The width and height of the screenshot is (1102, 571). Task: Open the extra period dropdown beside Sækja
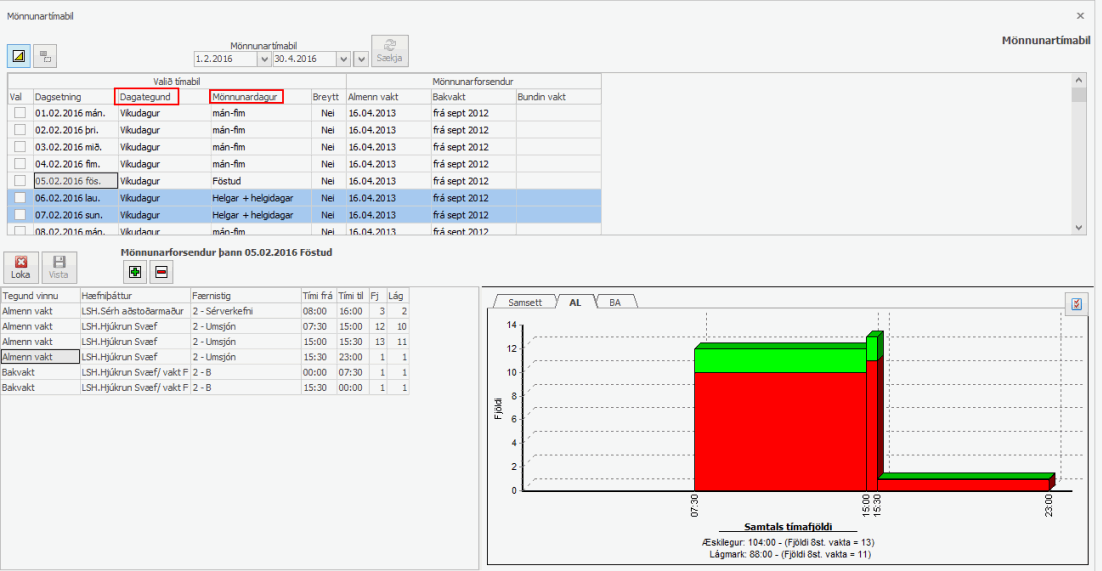coord(361,59)
